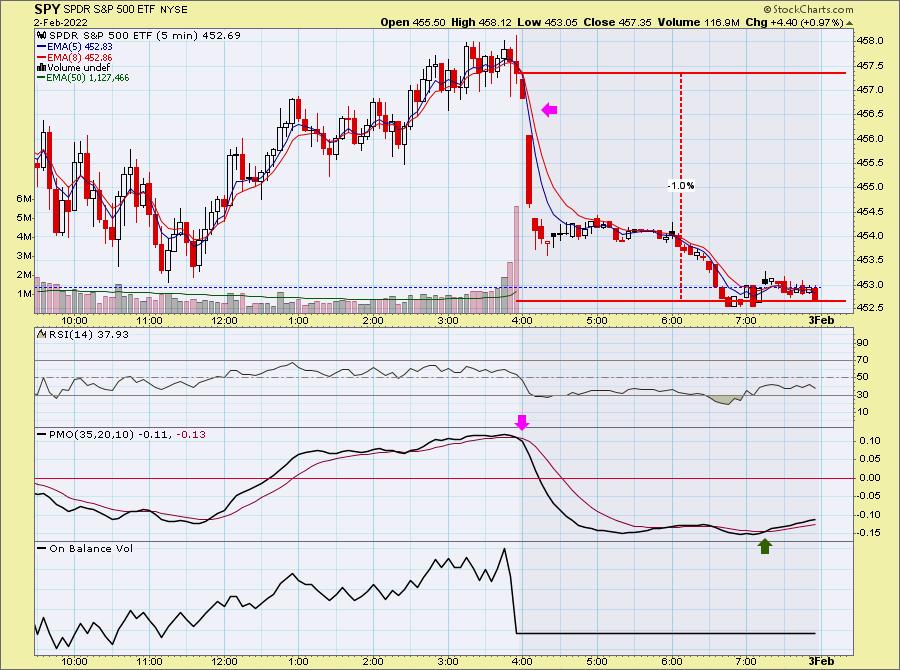900x670 pixels.
Task: Click the 0.10 level on PMO axis
Action: (871, 440)
